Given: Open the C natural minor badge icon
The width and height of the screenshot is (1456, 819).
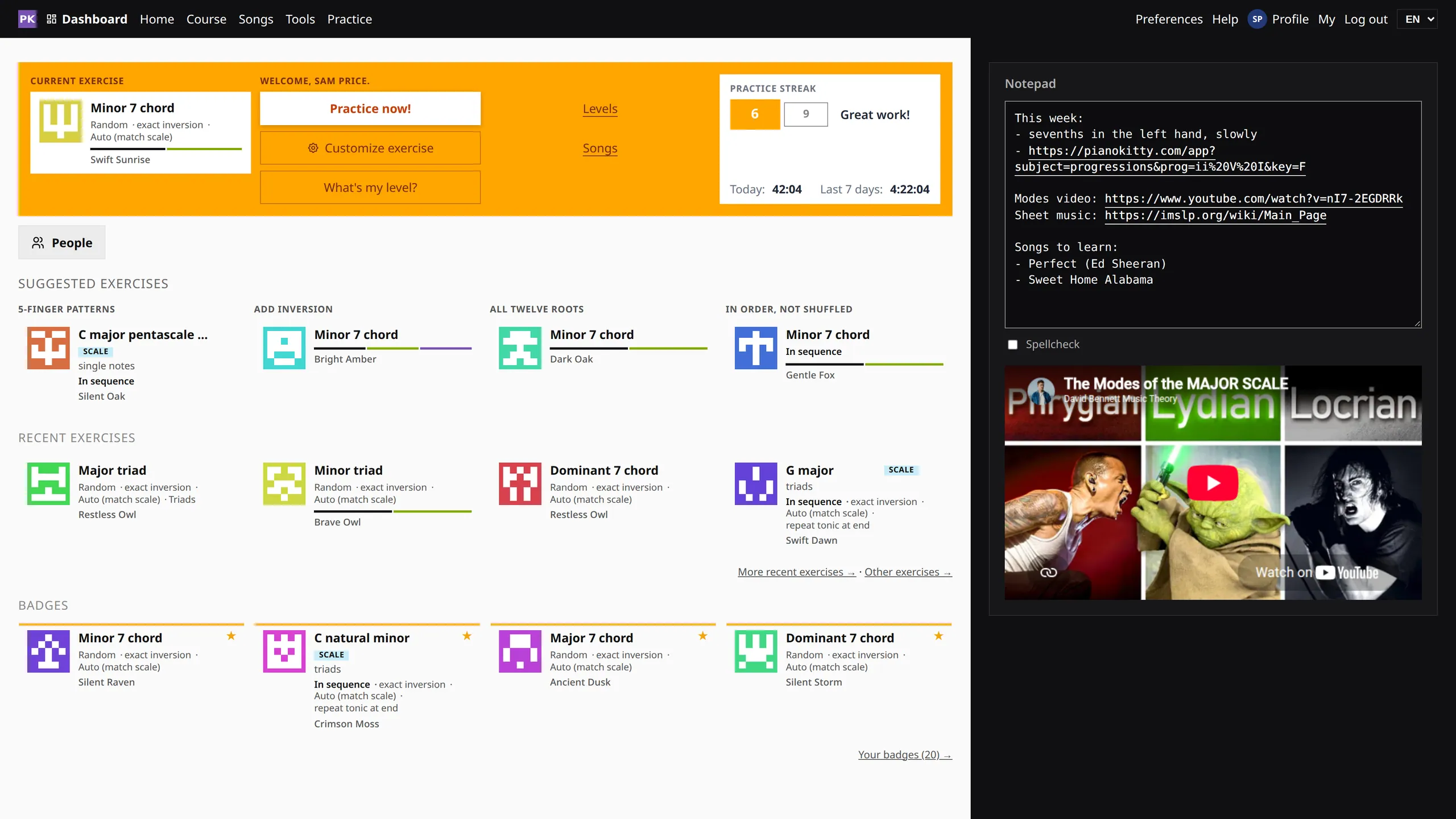Looking at the screenshot, I should [284, 651].
